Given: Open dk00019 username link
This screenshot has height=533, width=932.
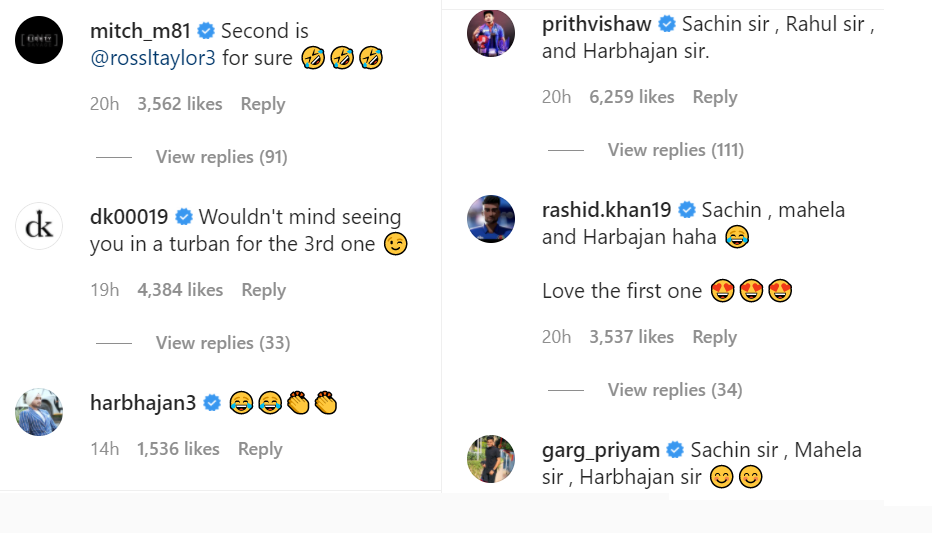Looking at the screenshot, I should click(129, 217).
